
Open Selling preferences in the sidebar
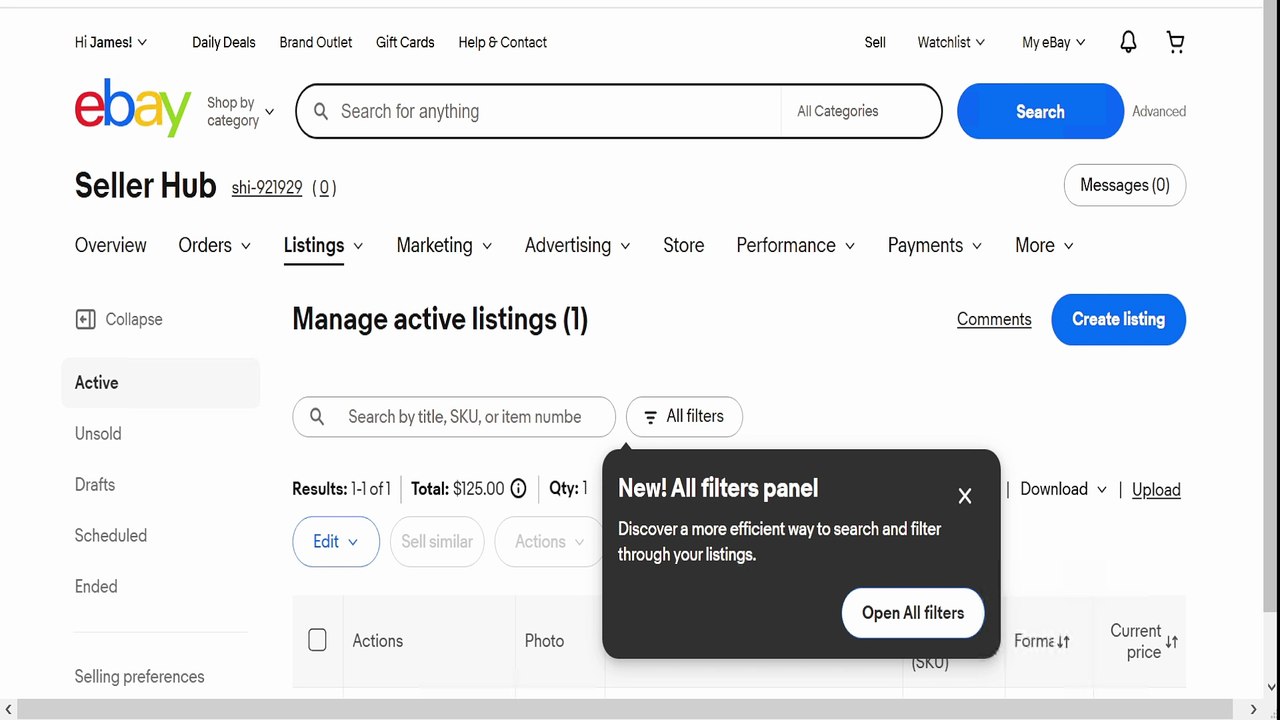pyautogui.click(x=139, y=677)
